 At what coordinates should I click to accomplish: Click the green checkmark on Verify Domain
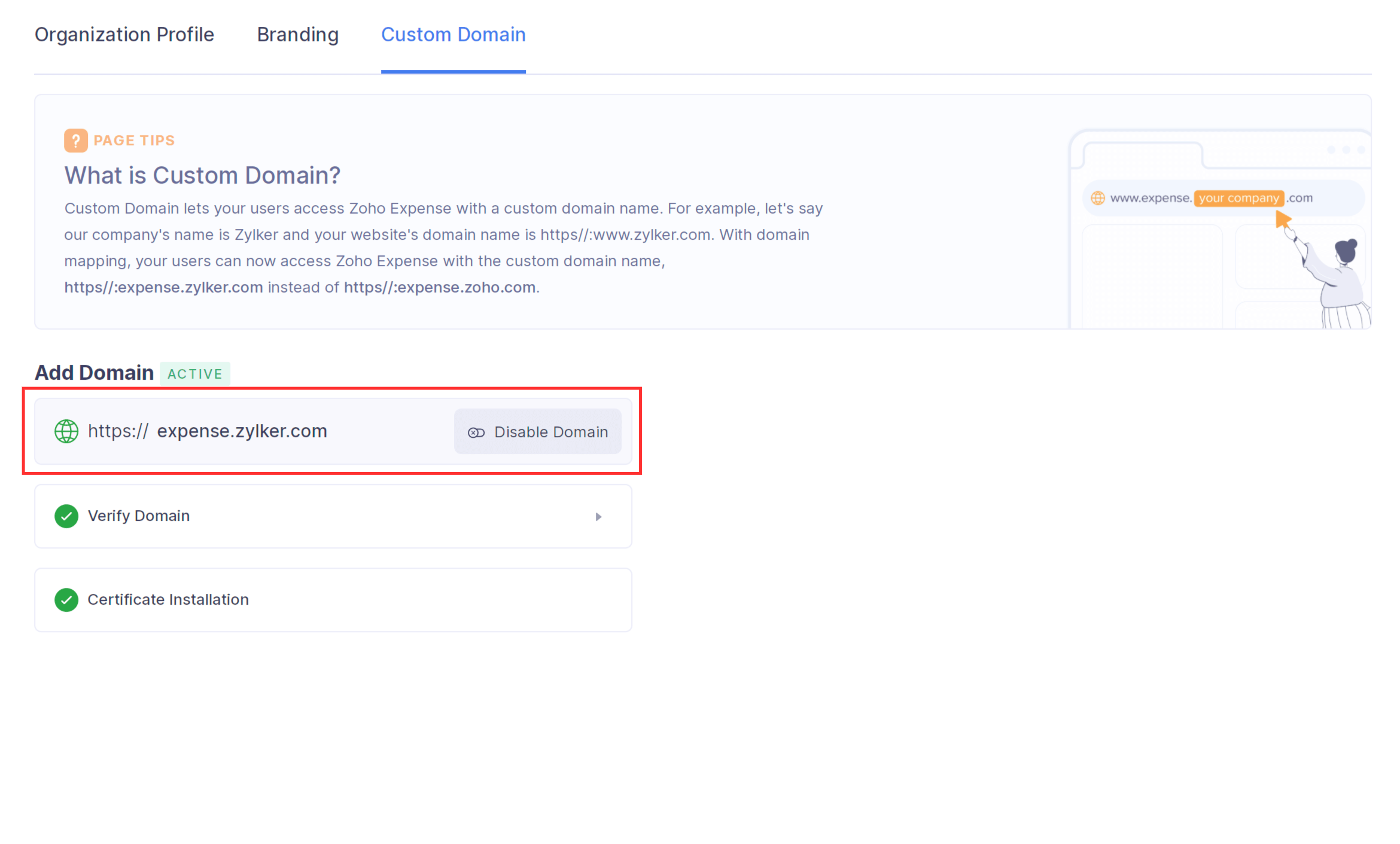tap(66, 516)
